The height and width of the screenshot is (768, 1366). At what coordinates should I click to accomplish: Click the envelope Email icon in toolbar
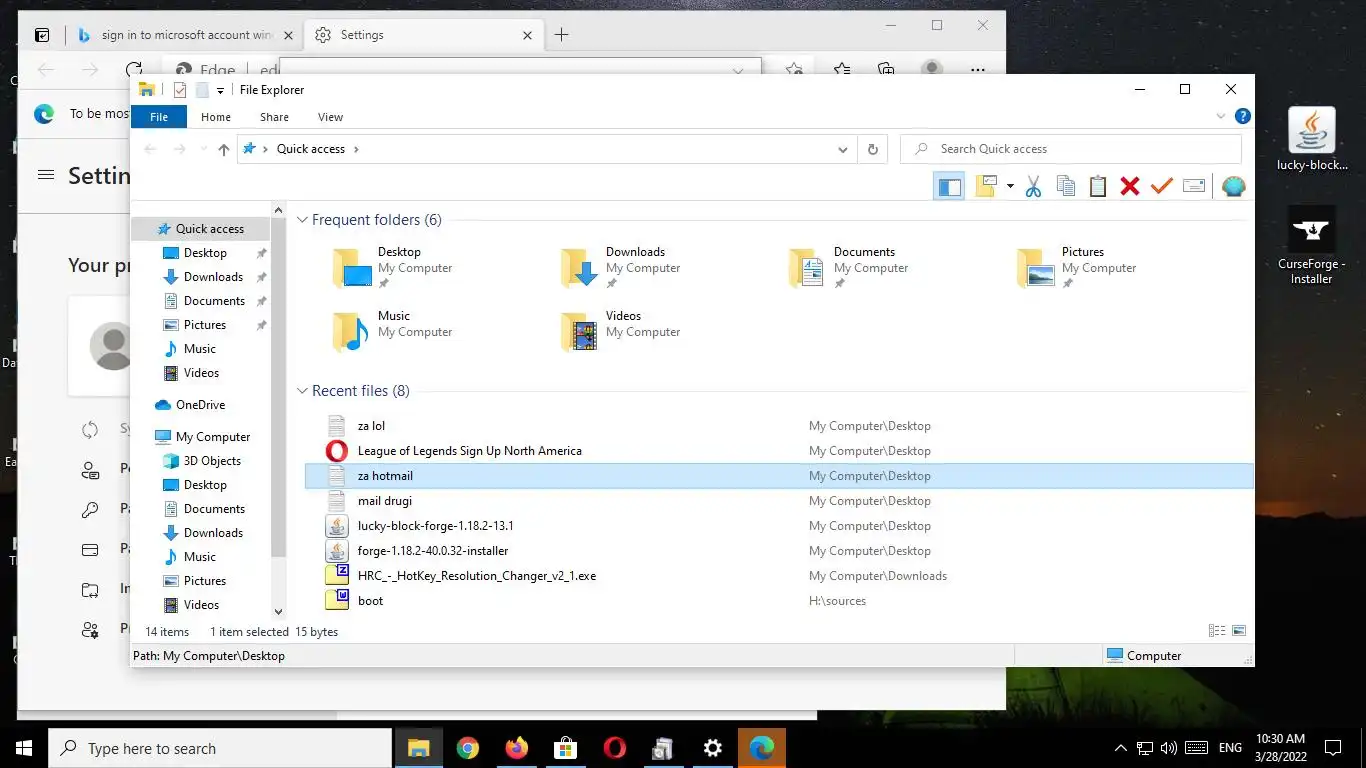coord(1194,186)
